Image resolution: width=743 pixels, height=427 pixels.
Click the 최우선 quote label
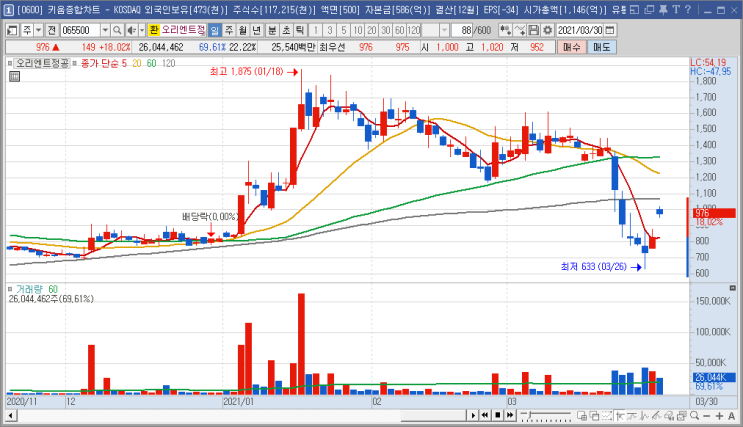pos(332,47)
